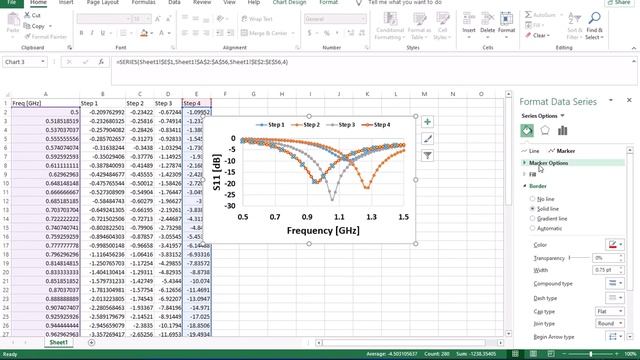Expand the Fill section
The image size is (640, 360).
coord(532,174)
